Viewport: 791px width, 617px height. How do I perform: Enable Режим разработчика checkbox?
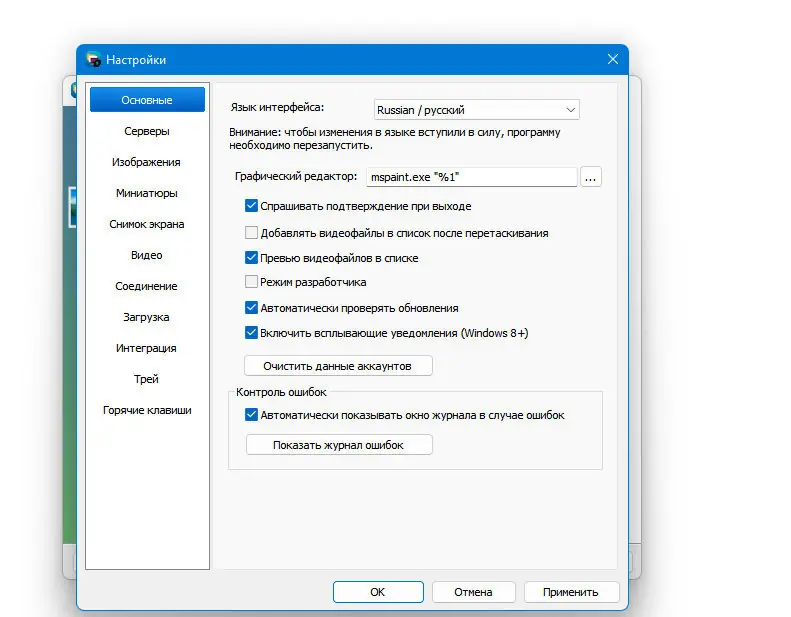tap(251, 282)
